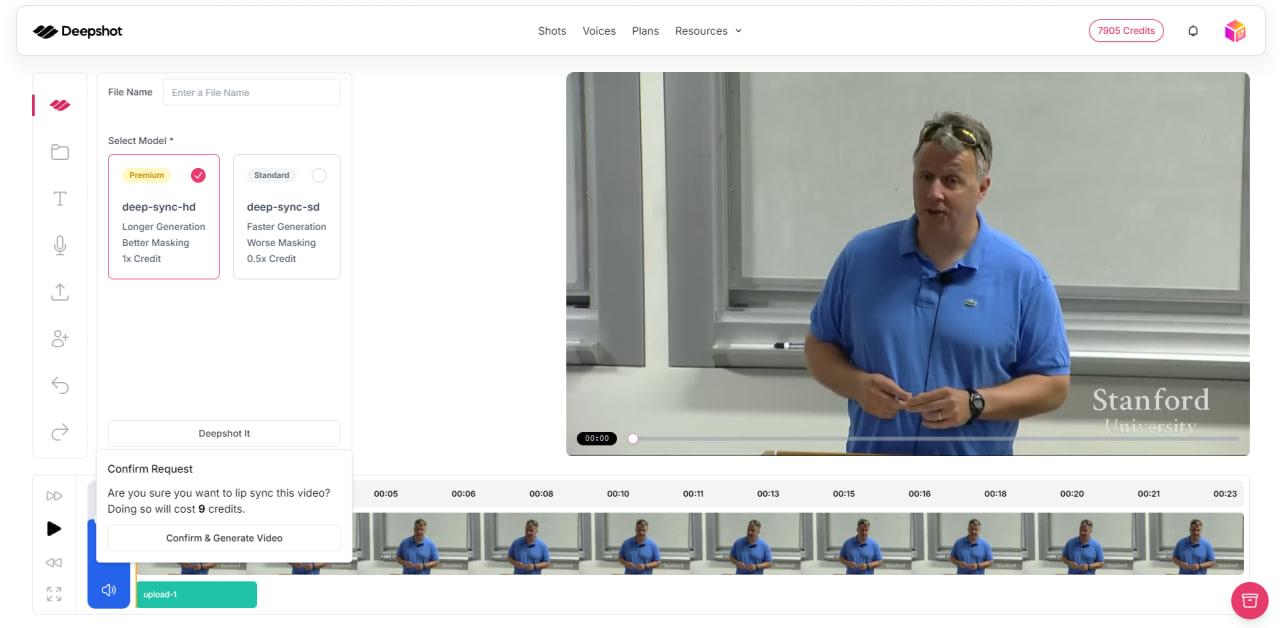Click the Confirm Request heading

150,469
